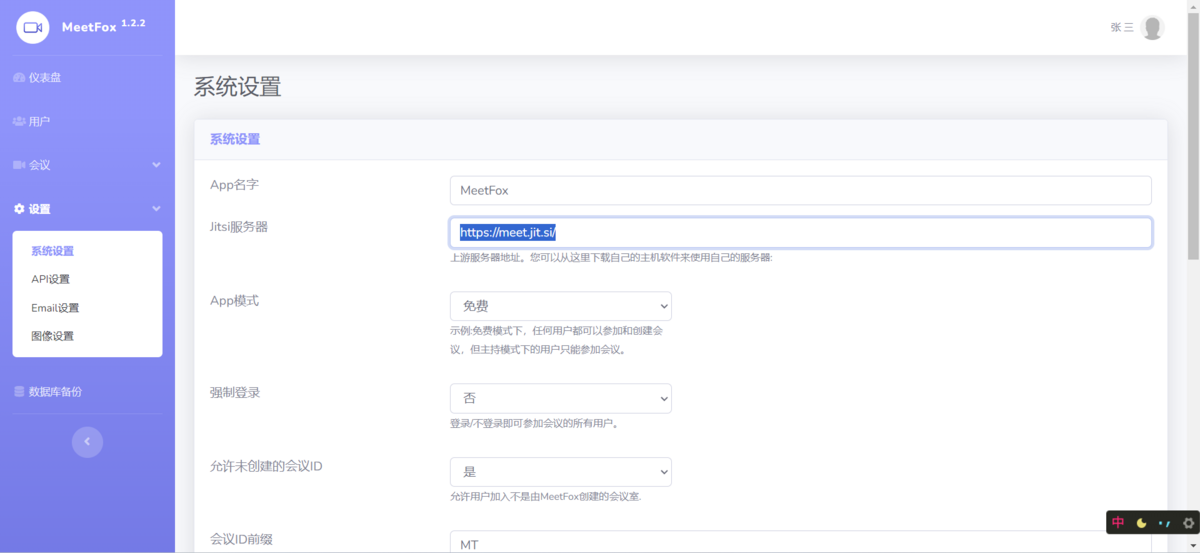This screenshot has height=553, width=1200.
Task: Go to 仪表盘 page
Action: [45, 78]
